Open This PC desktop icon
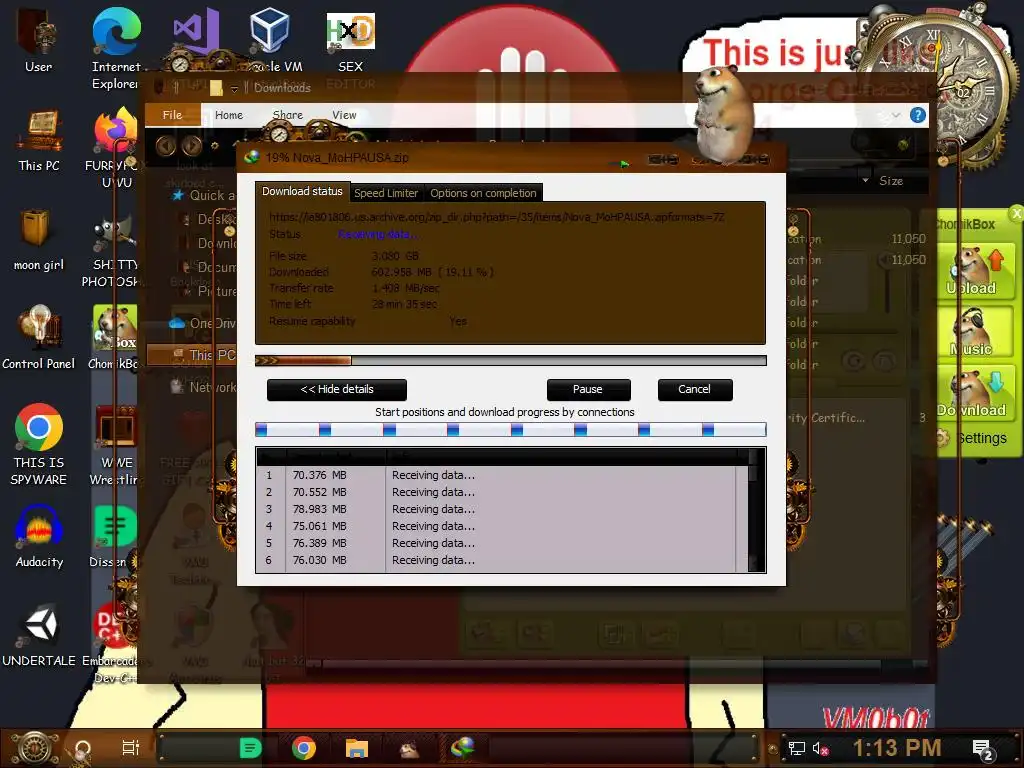Image resolution: width=1024 pixels, height=768 pixels. [x=39, y=140]
